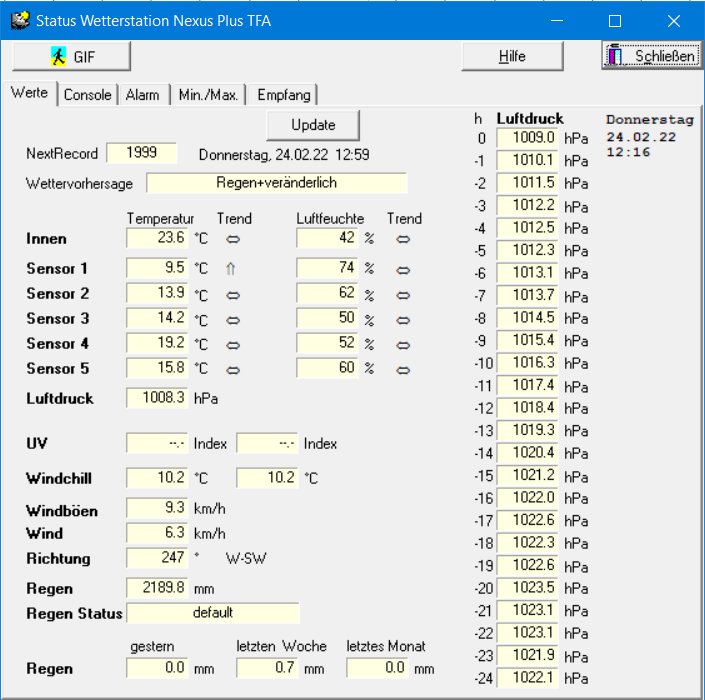Screen dimensions: 705x700
Task: Click the Update button
Action: pyautogui.click(x=313, y=125)
